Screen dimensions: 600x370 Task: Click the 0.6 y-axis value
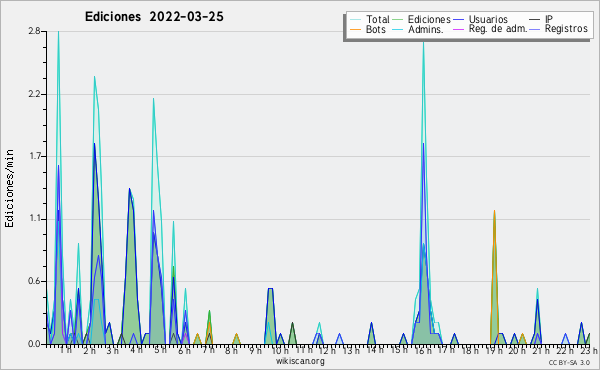pos(34,282)
